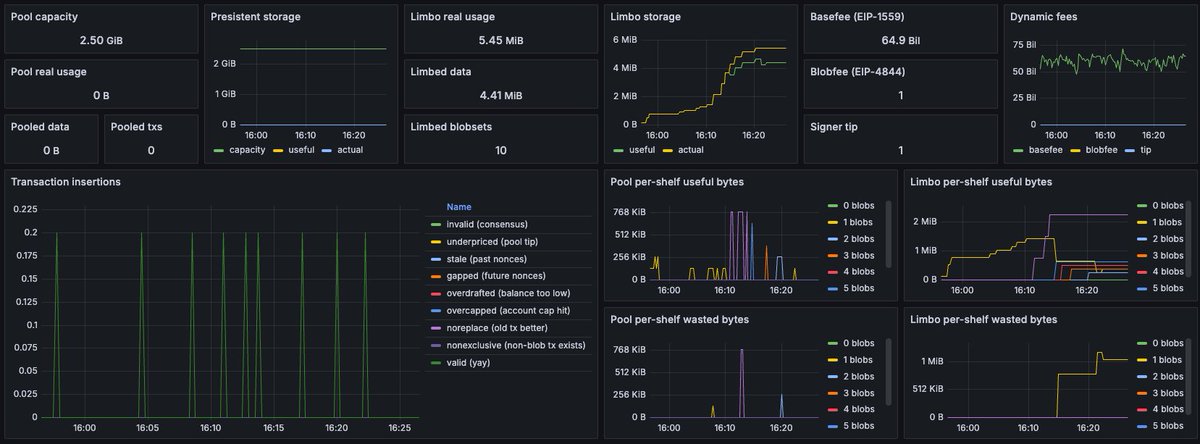Click the Basefee (EIP-1559) panel title
The height and width of the screenshot is (444, 1200).
pyautogui.click(x=856, y=17)
